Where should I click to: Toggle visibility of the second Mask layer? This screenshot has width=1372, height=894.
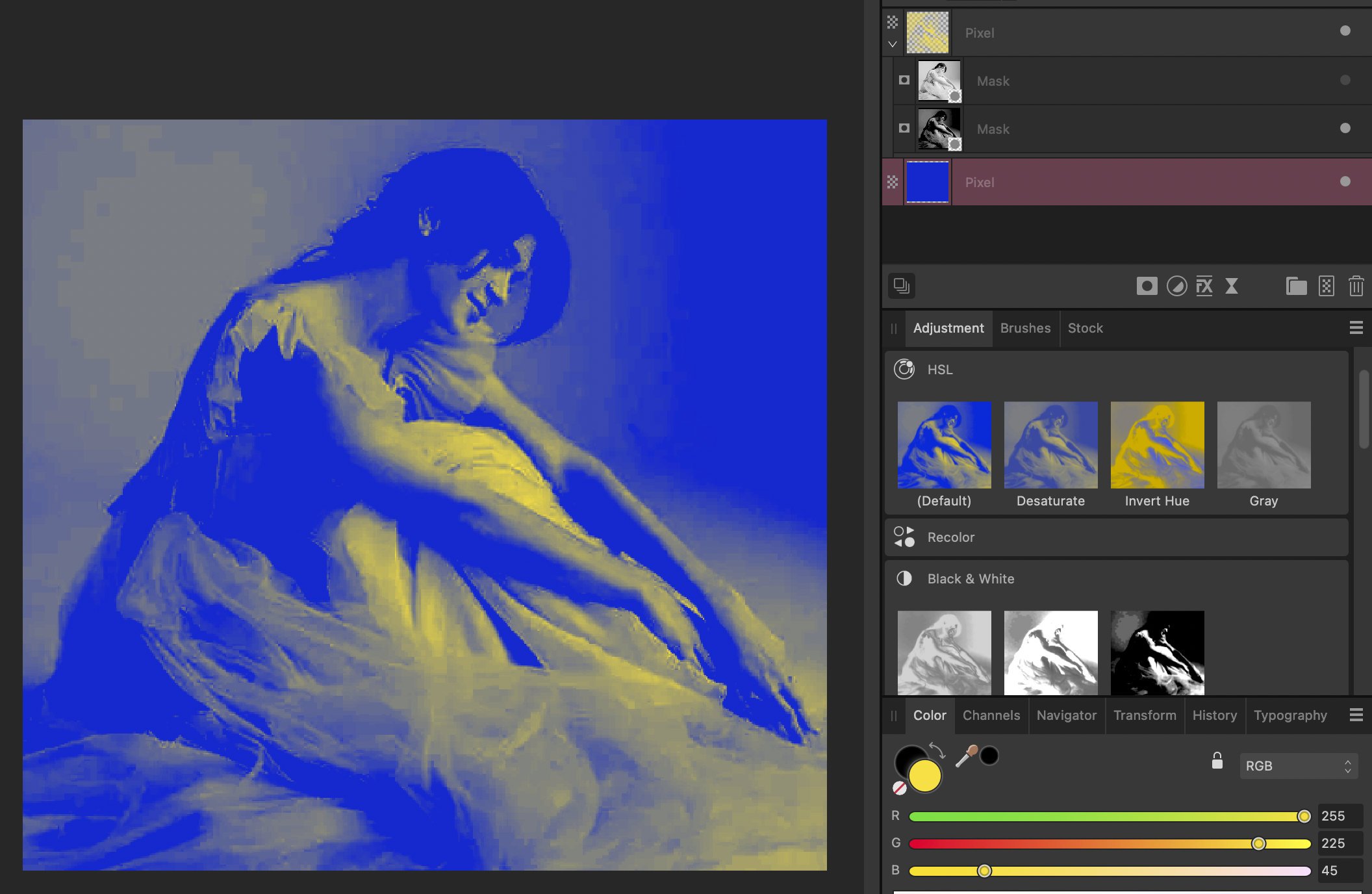(x=1345, y=128)
